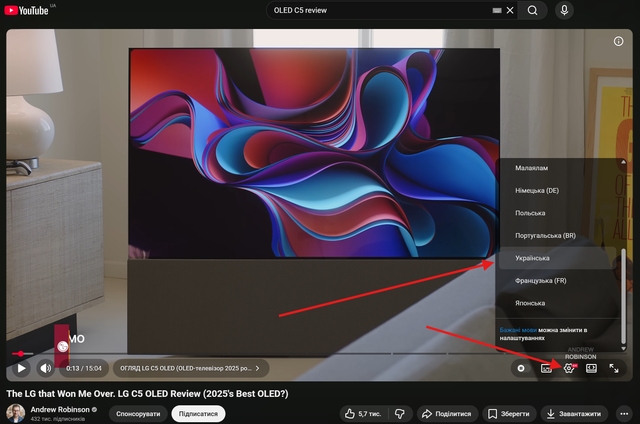Screen dimensions: 640x424
Task: Open Andrew Robinson channel avatar
Action: 16,413
